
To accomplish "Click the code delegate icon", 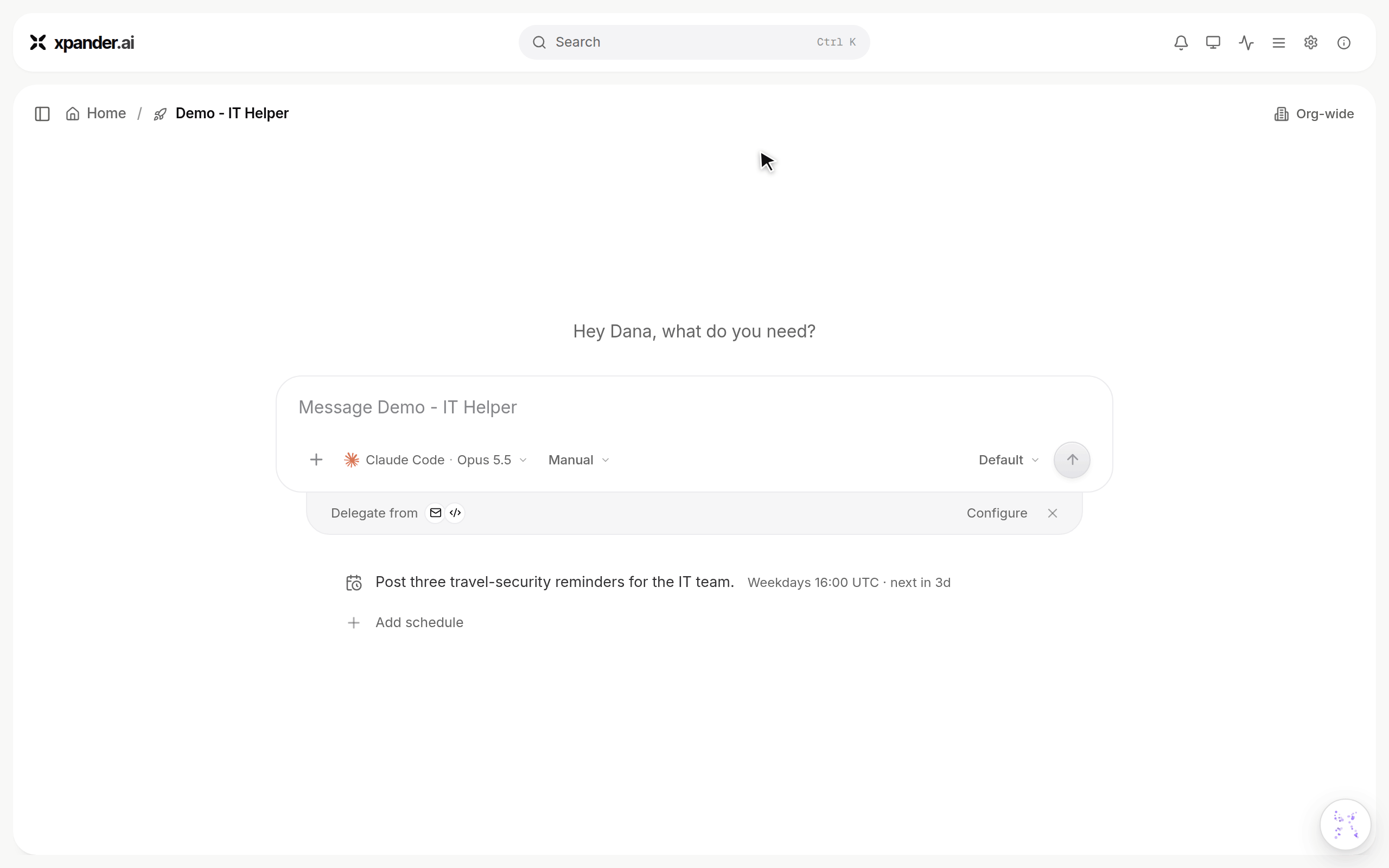I will tap(455, 513).
